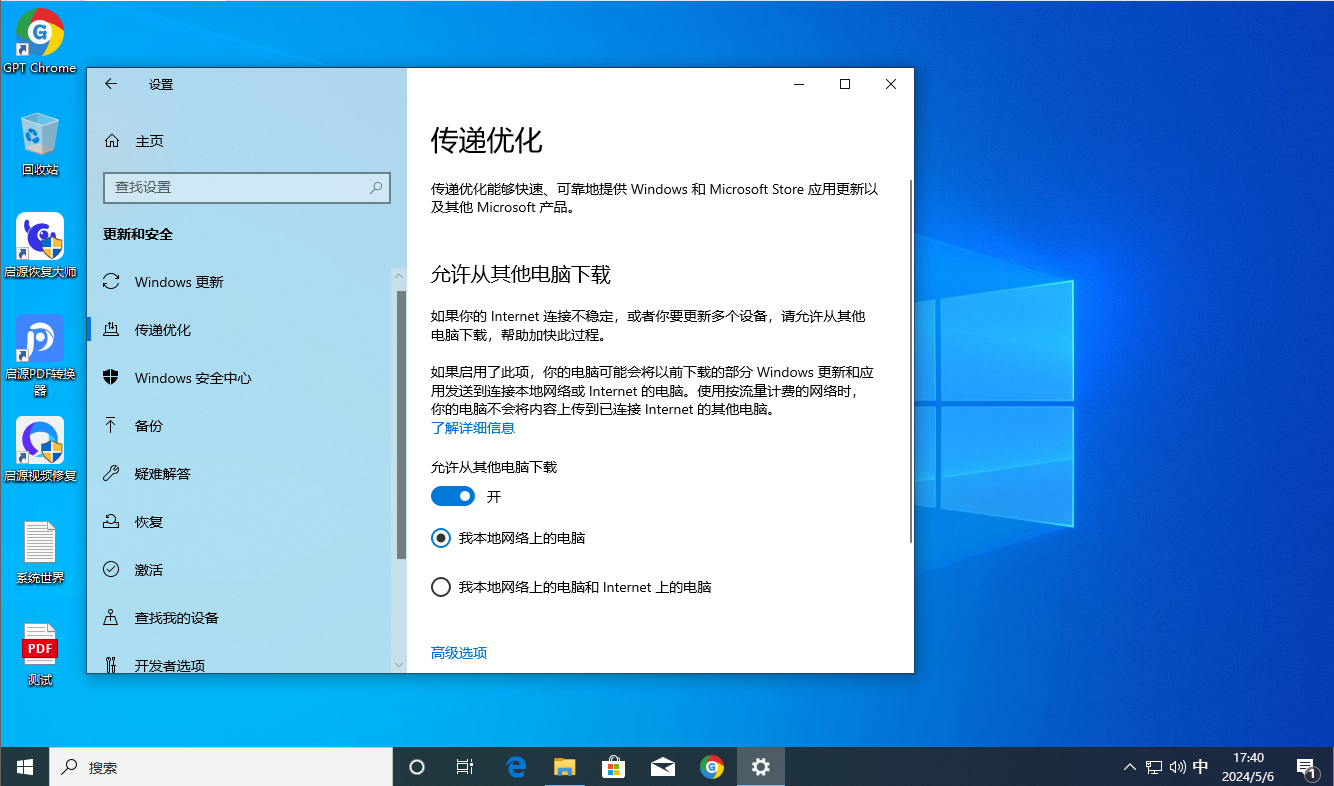Open Microsoft Store from the taskbar
Viewport: 1334px width, 786px height.
pyautogui.click(x=614, y=767)
